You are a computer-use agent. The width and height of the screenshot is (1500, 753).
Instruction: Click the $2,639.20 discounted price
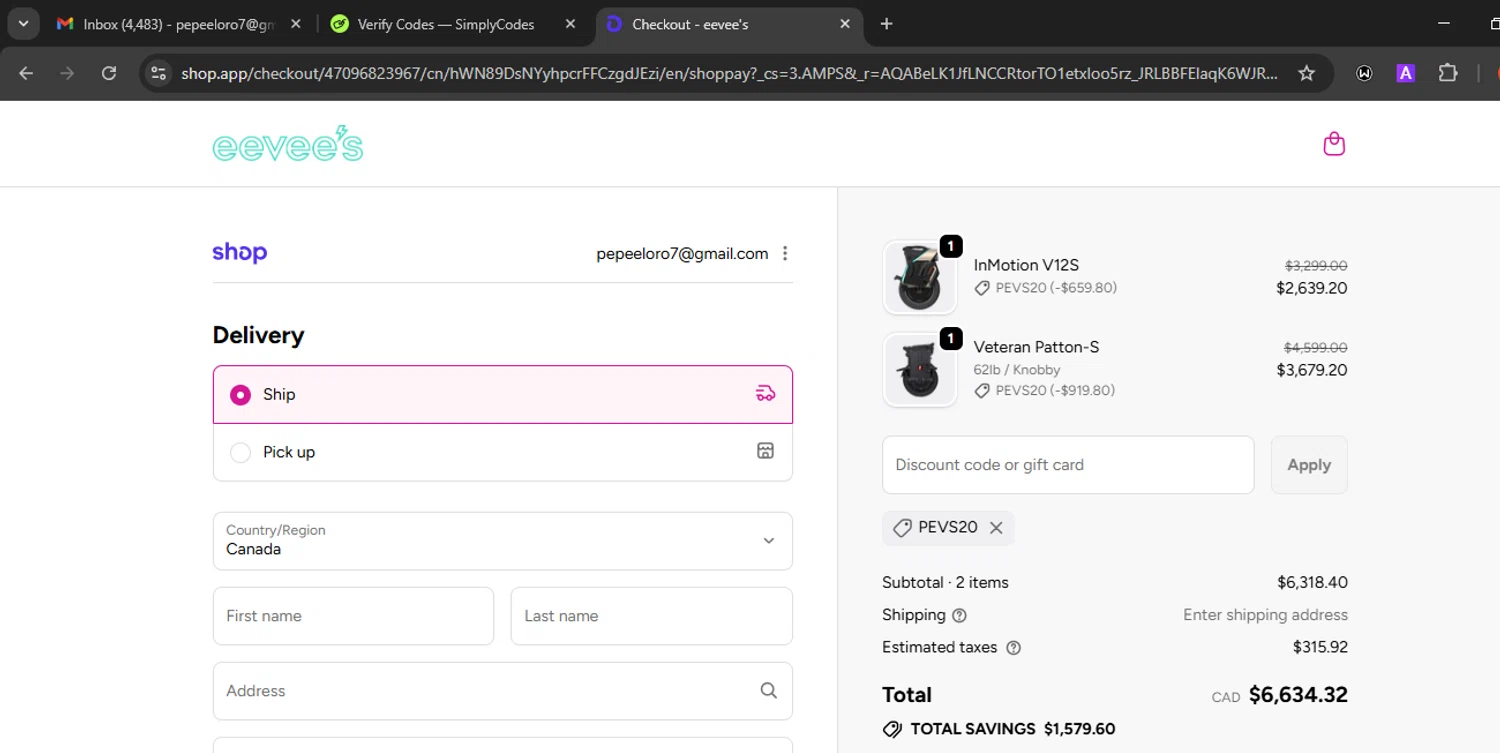[1312, 288]
